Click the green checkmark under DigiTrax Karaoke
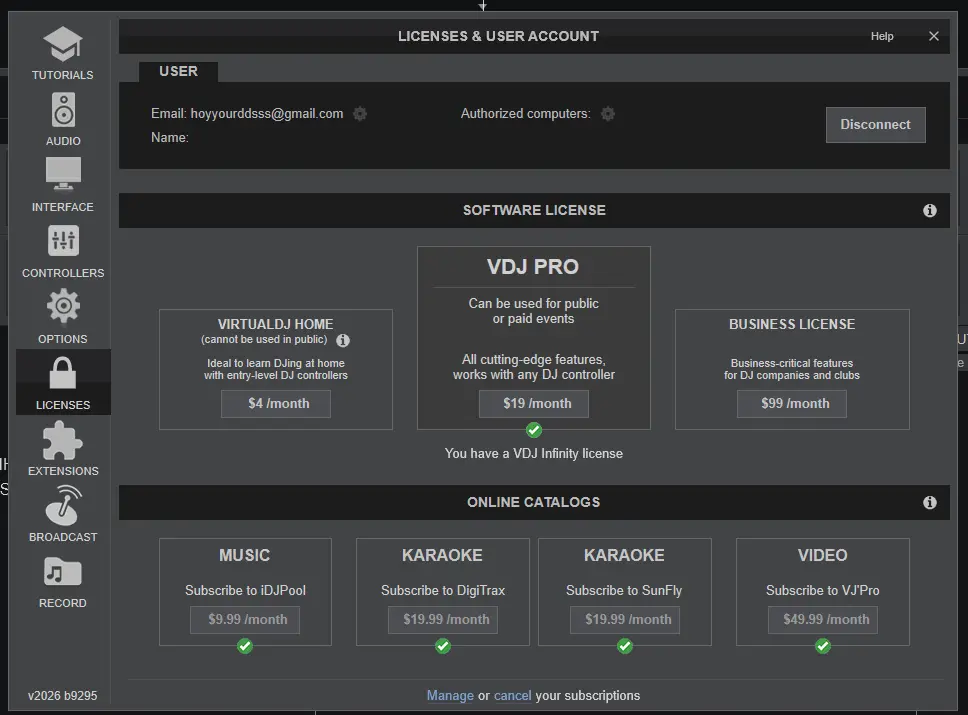The height and width of the screenshot is (715, 968). pyautogui.click(x=443, y=646)
